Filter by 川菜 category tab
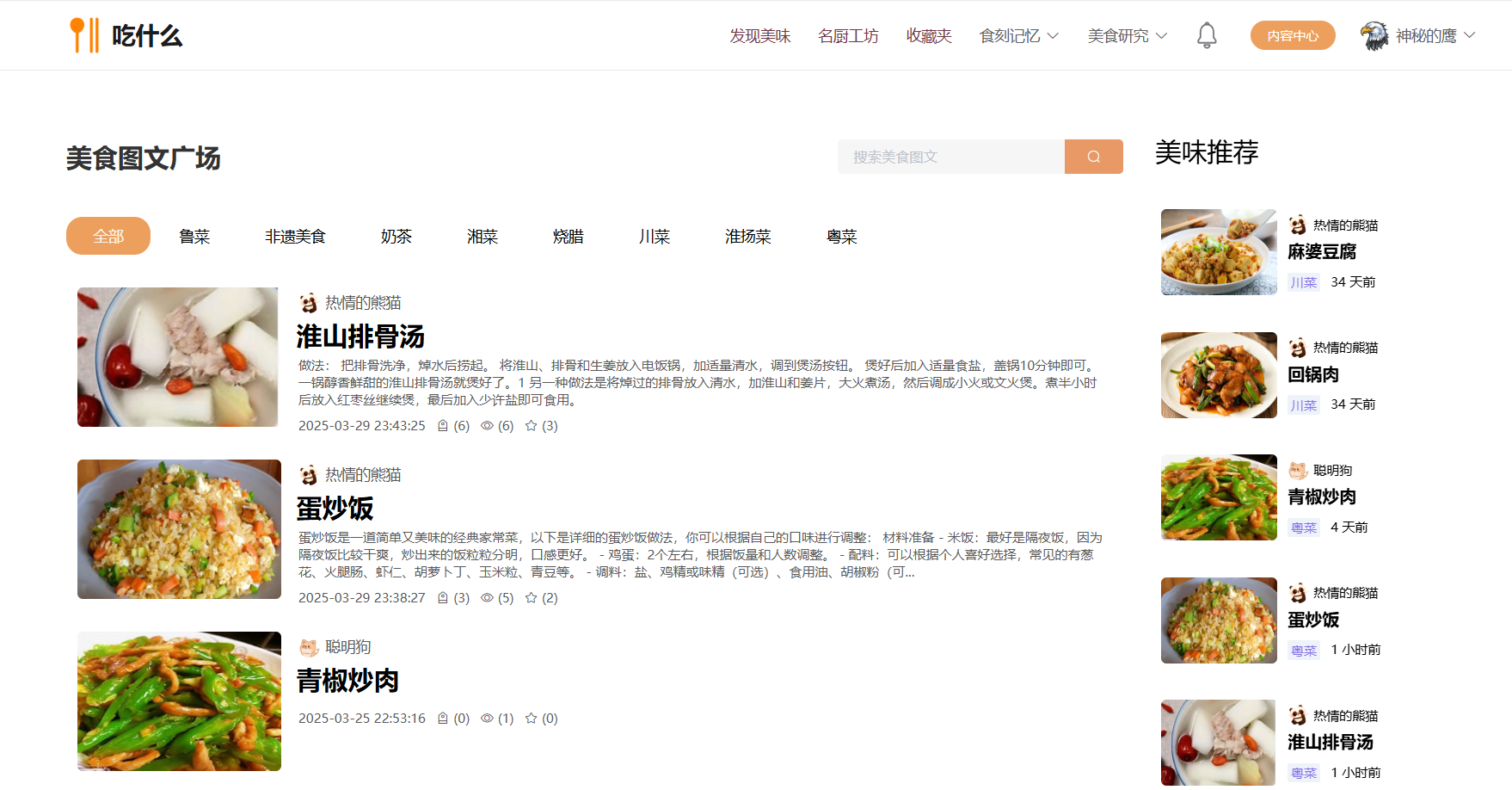1512x790 pixels. (x=655, y=237)
